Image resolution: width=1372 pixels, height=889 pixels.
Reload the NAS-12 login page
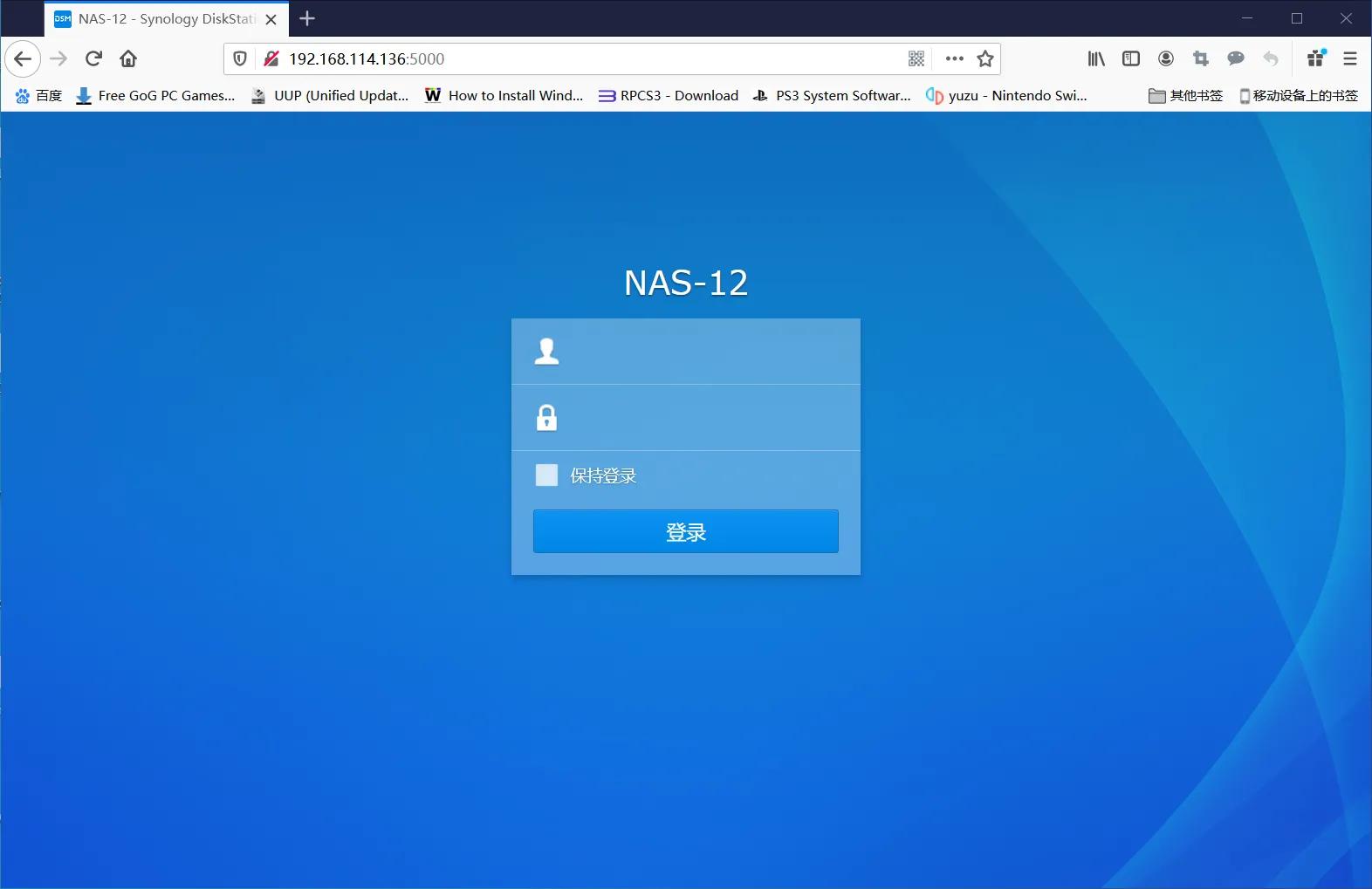(93, 58)
